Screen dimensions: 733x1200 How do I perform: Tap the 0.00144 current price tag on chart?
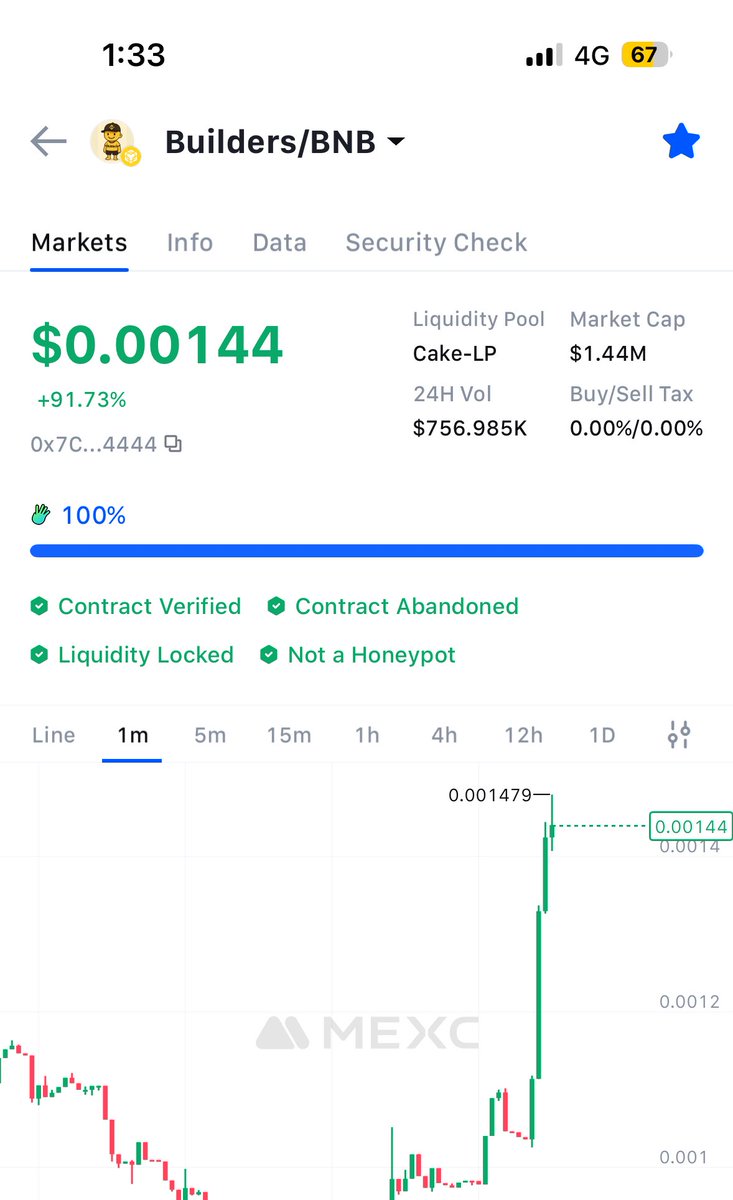coord(690,826)
